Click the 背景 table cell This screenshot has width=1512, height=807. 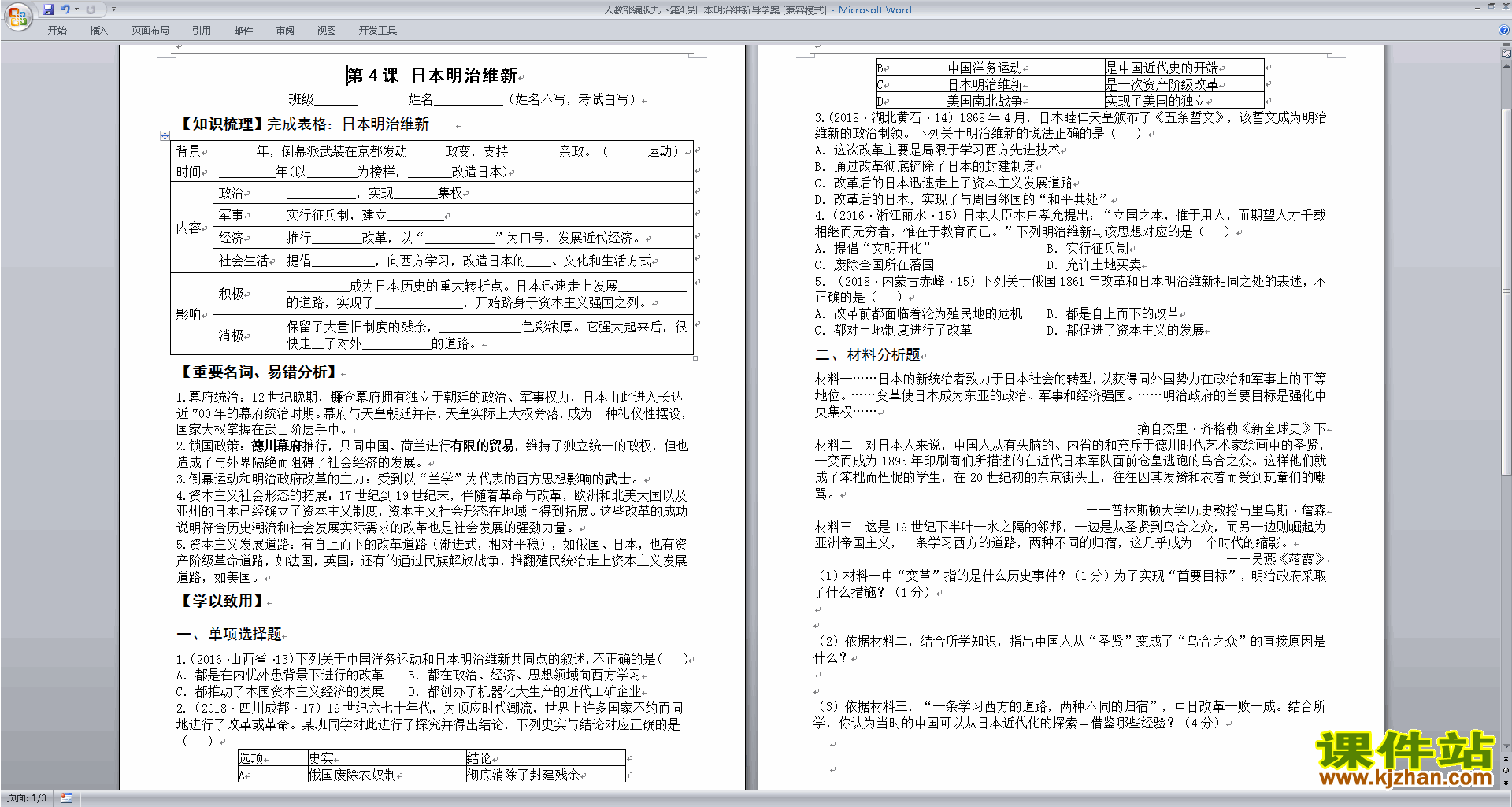pos(192,151)
